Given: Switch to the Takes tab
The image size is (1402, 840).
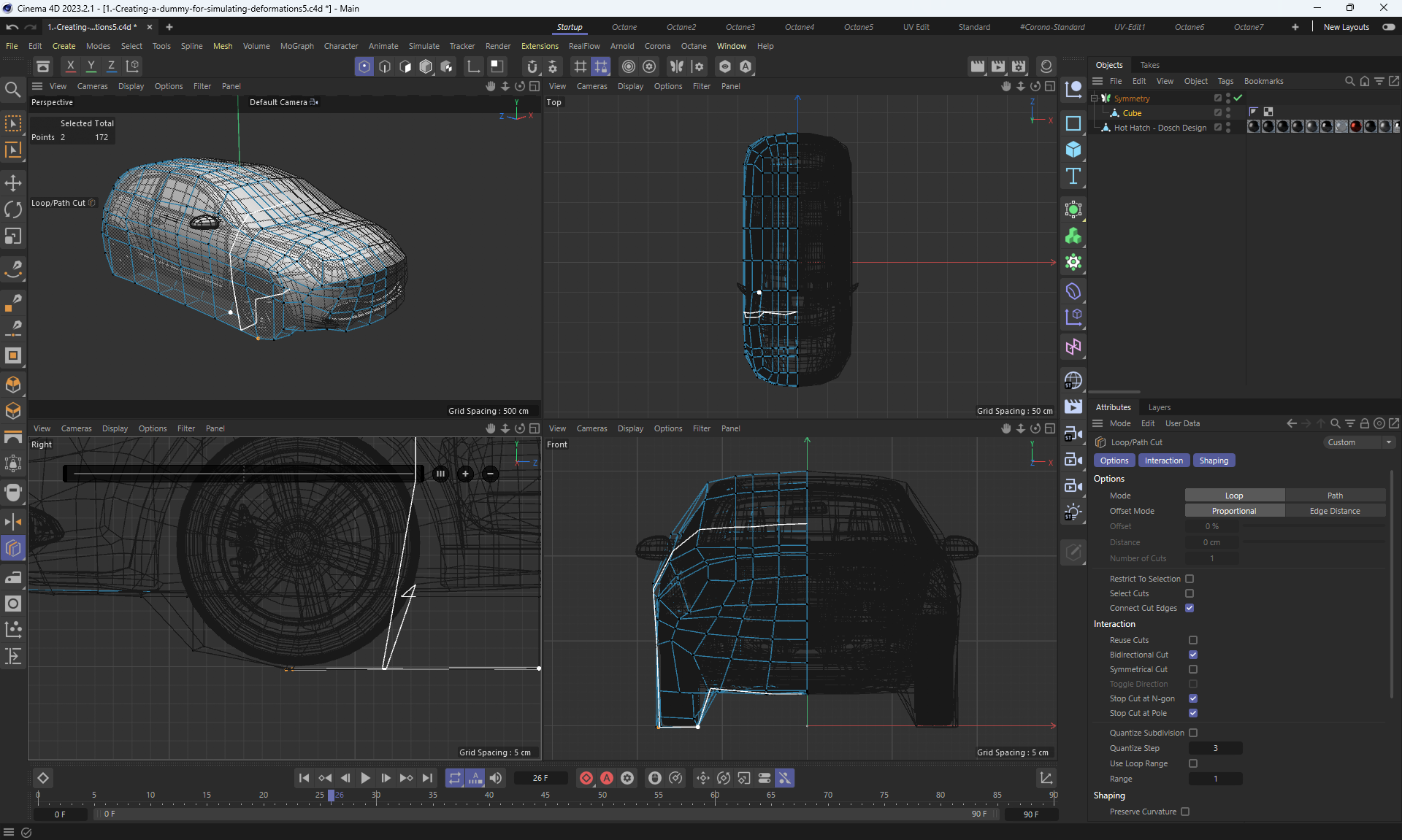Looking at the screenshot, I should coord(1149,65).
